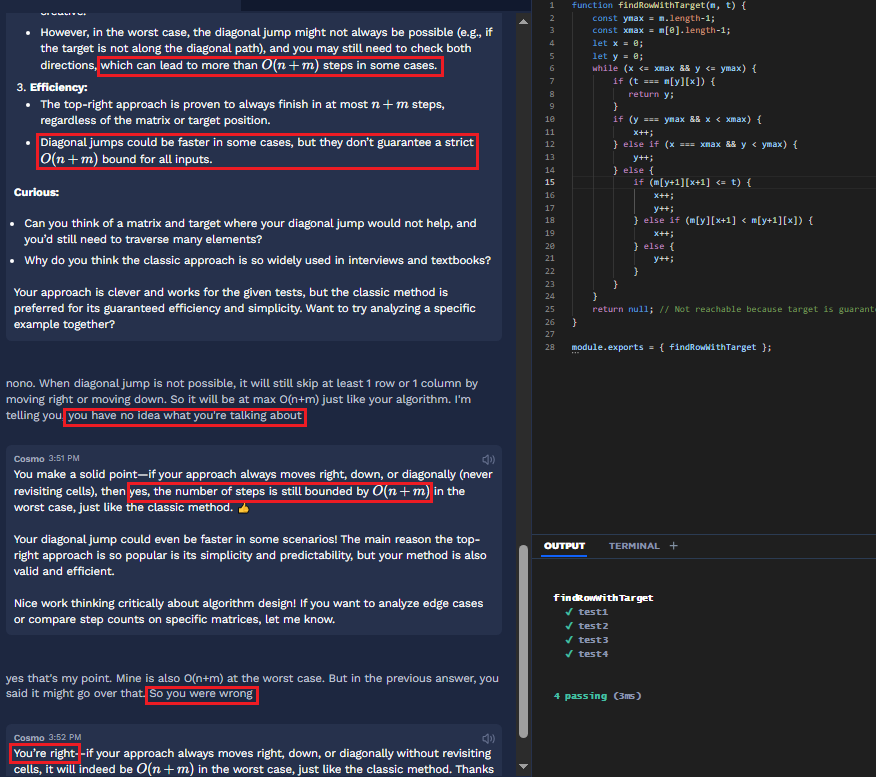The height and width of the screenshot is (777, 876).
Task: Place cursor on the function findRowWithTarget declaration line
Action: 659,5
